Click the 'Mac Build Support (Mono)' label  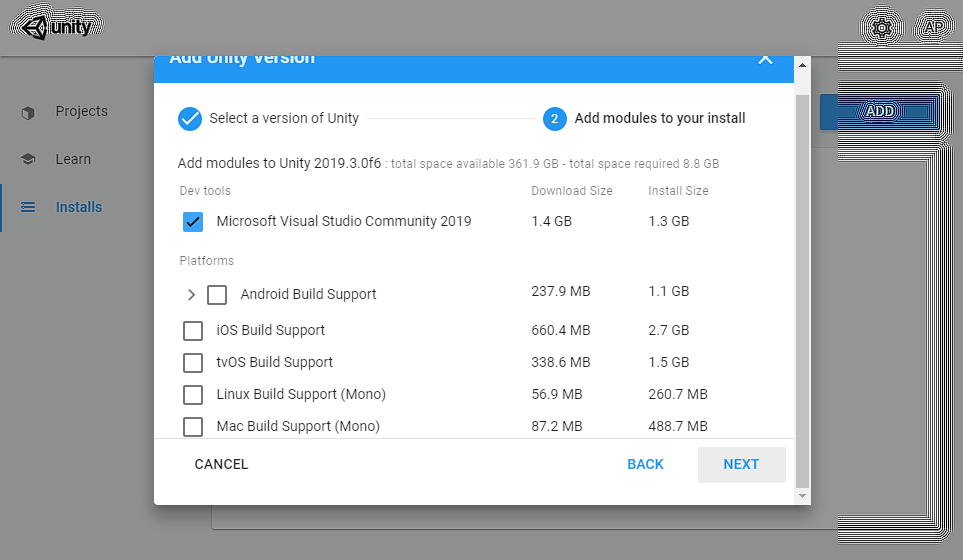(298, 427)
